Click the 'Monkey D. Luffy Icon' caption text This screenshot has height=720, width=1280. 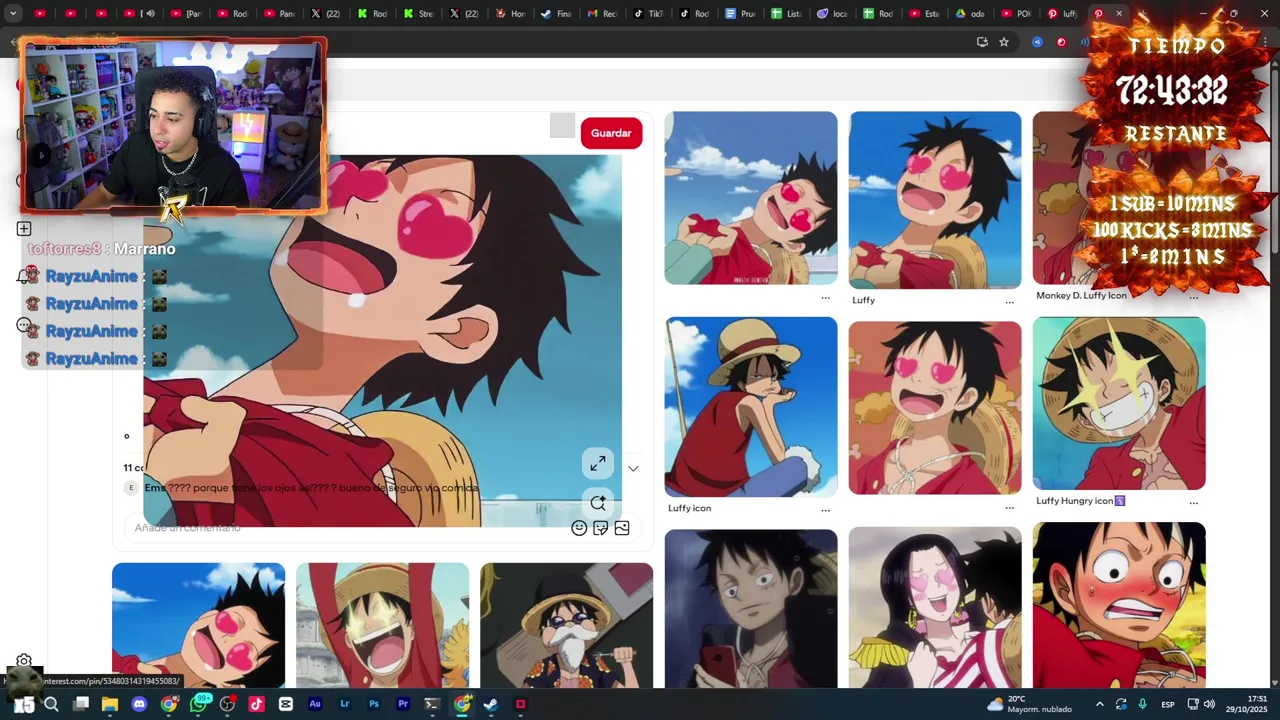(1081, 296)
